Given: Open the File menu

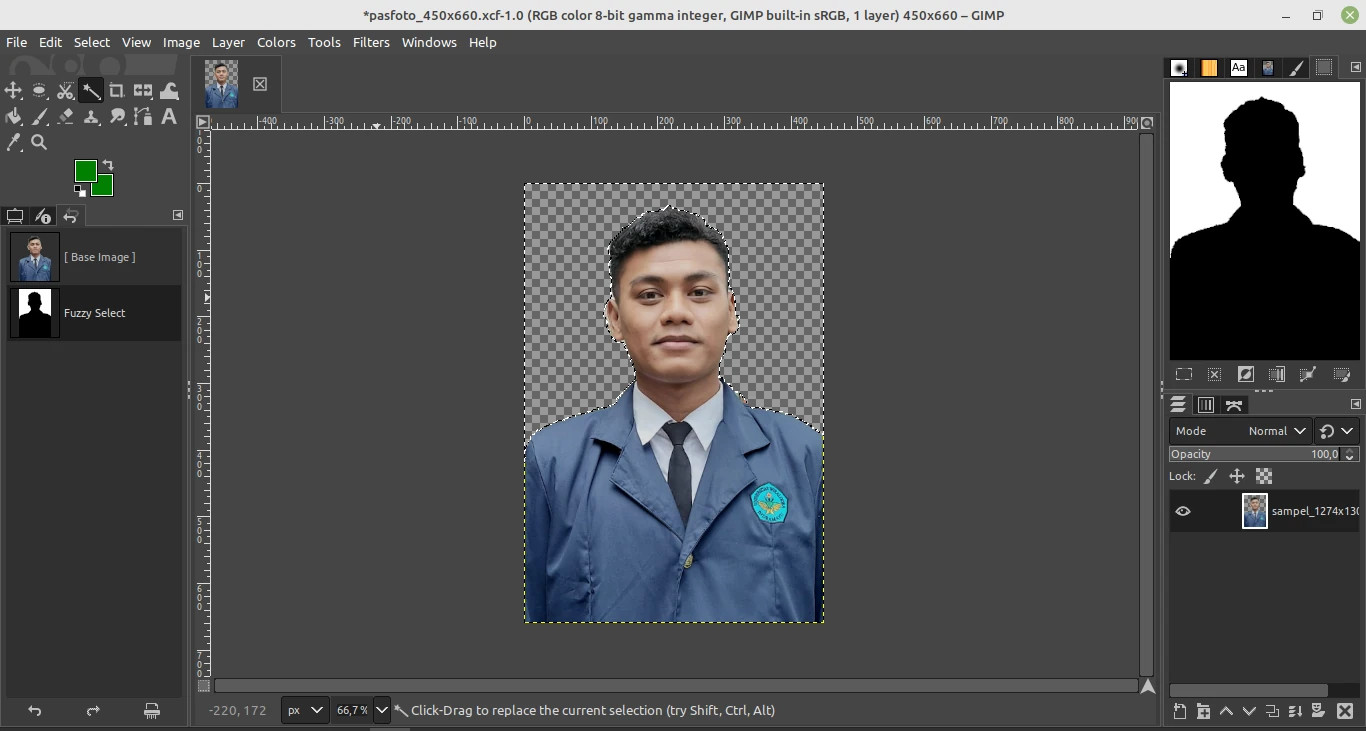Looking at the screenshot, I should [x=17, y=42].
